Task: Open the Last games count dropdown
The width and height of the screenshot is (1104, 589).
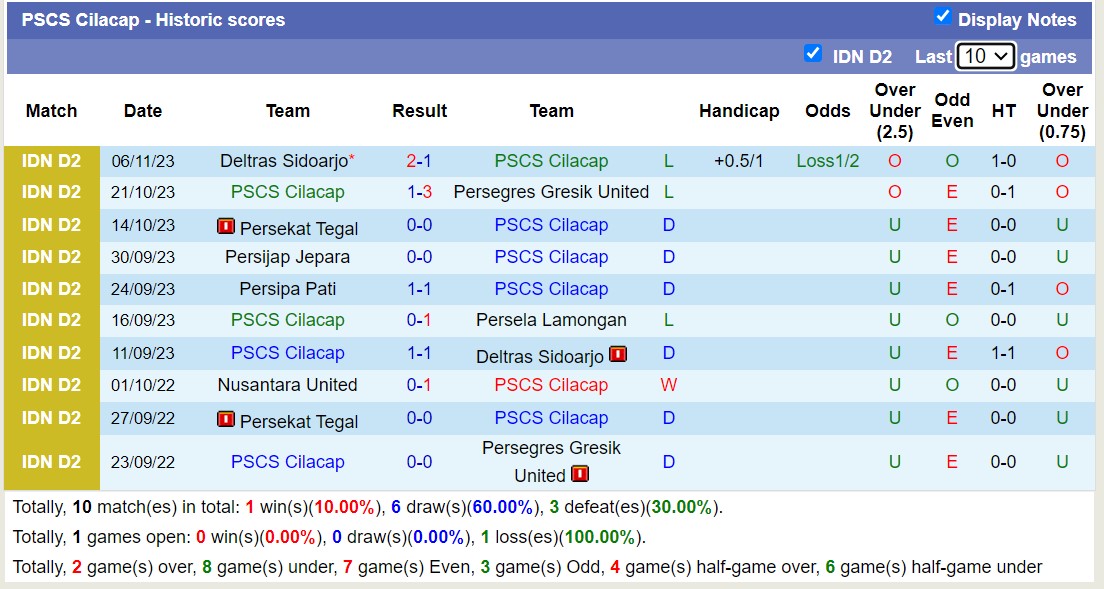Action: pyautogui.click(x=985, y=56)
